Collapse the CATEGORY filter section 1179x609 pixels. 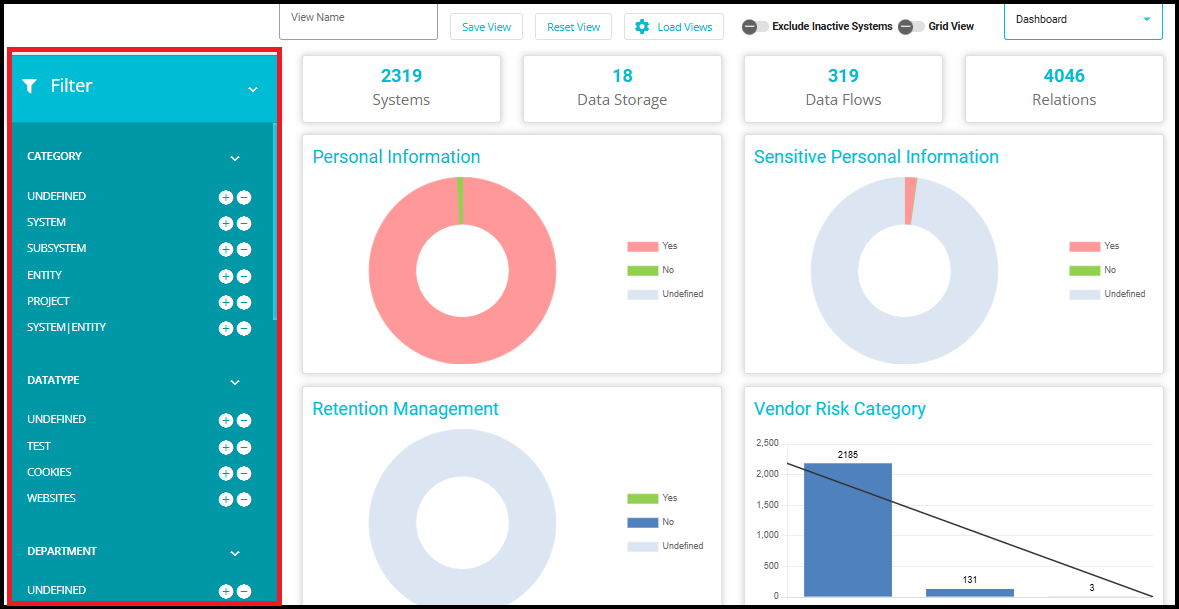(235, 158)
